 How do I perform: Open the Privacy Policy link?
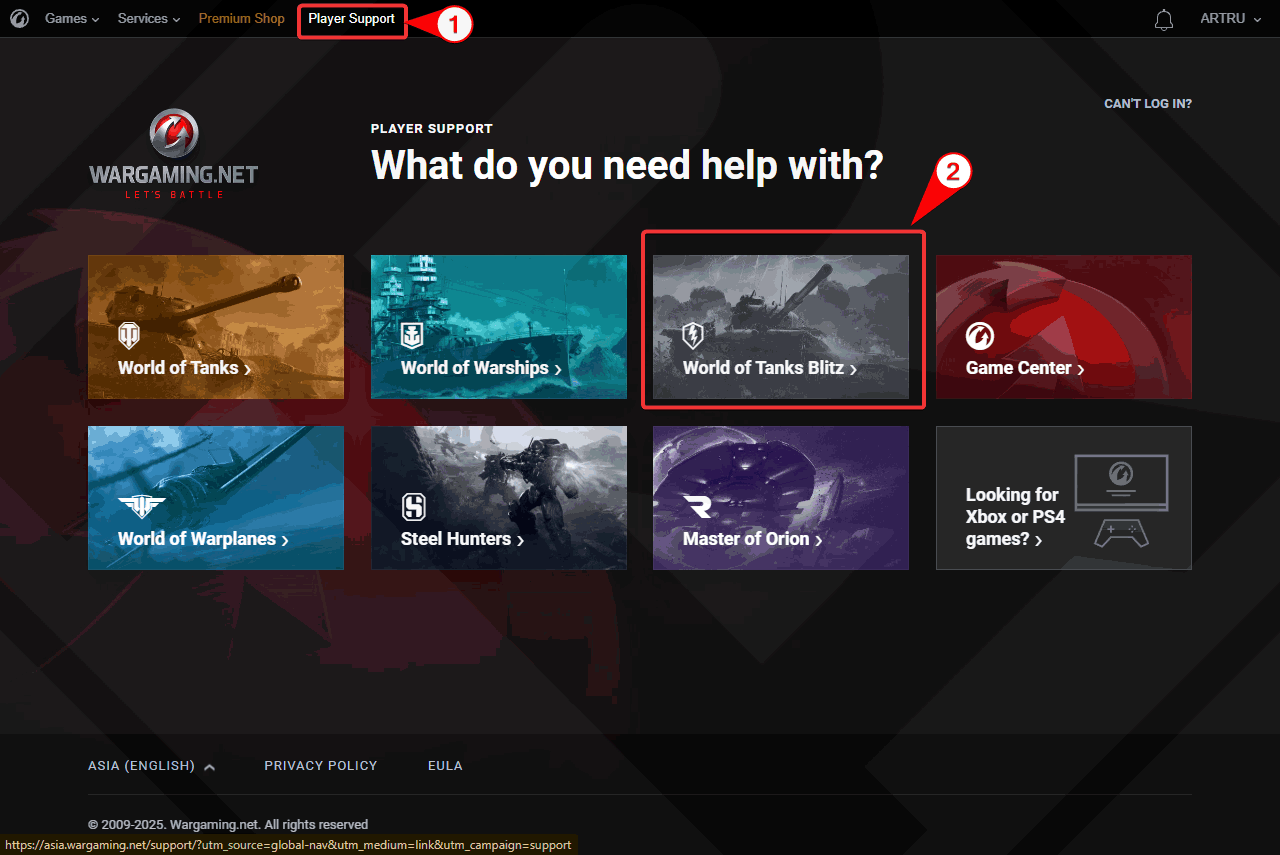[321, 766]
